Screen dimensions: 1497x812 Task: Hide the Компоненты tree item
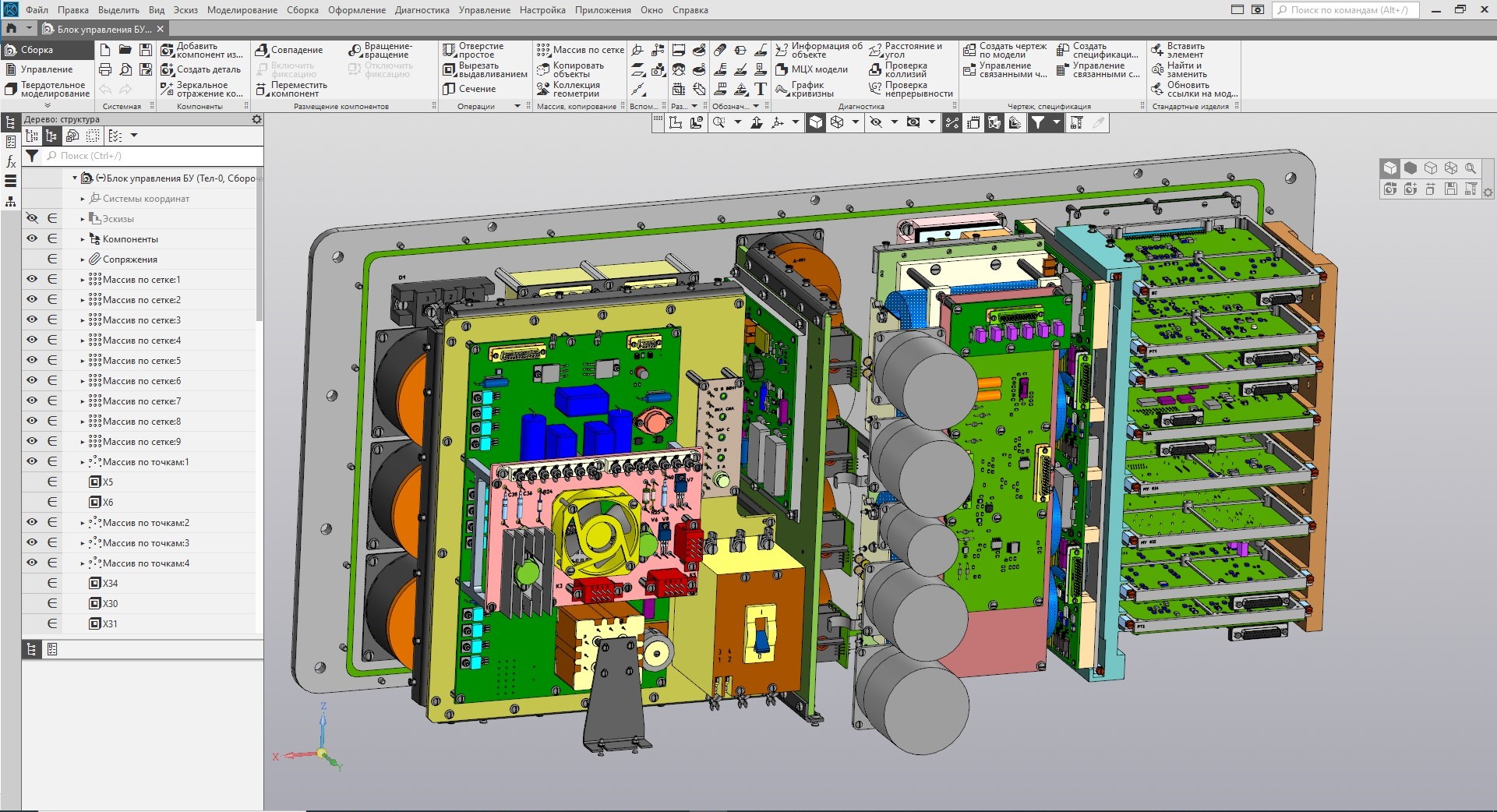click(x=32, y=239)
